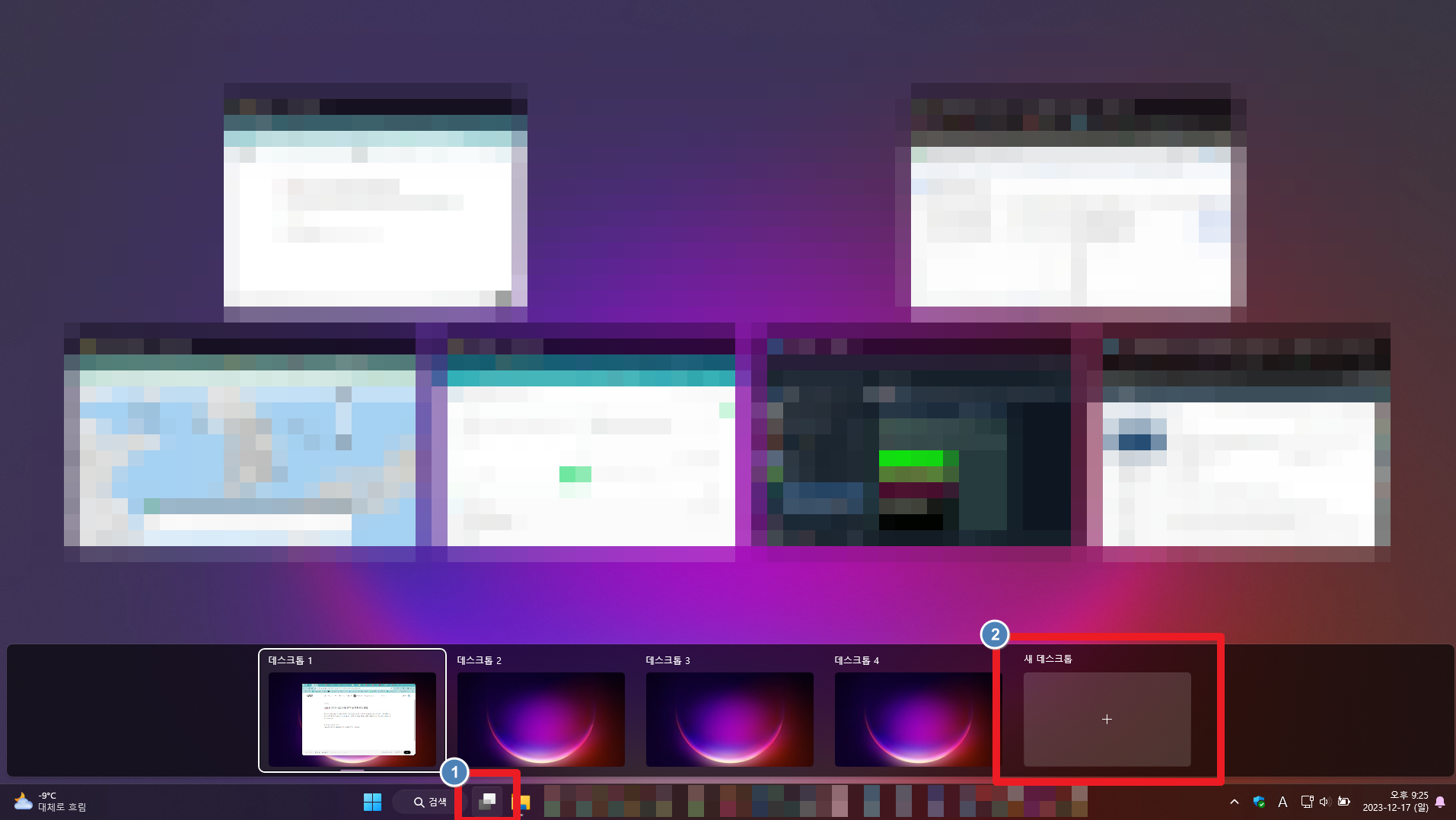Toggle the IME input mode 'A' indicator
The height and width of the screenshot is (820, 1456).
[x=1282, y=802]
